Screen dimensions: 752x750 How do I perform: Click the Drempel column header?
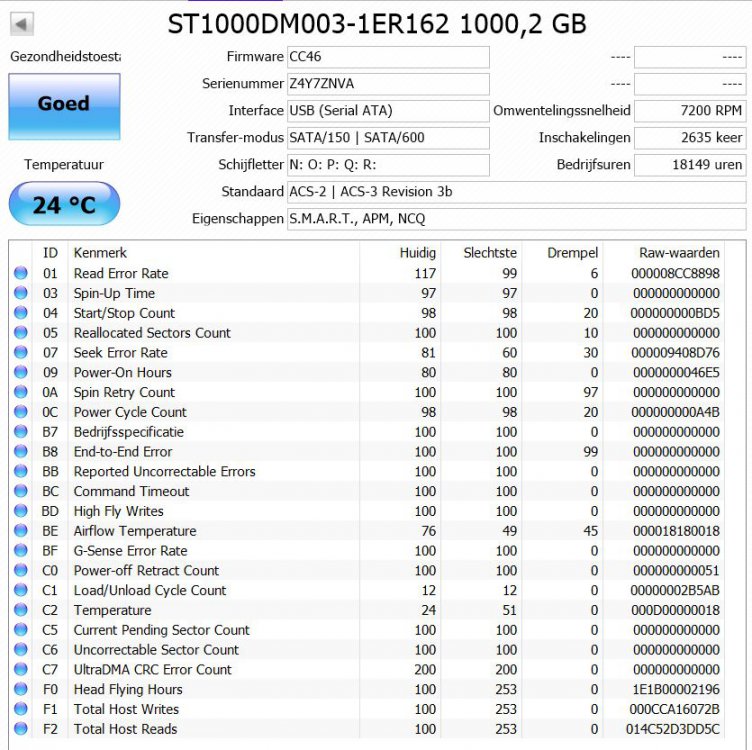(572, 253)
